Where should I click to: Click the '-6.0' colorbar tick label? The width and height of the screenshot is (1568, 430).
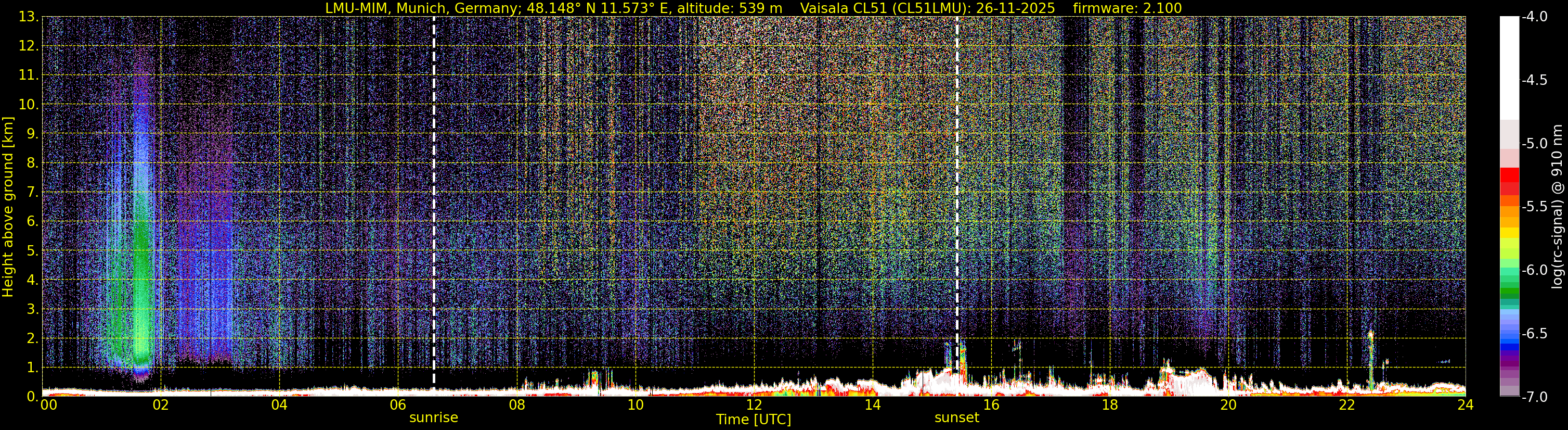coord(1534,270)
